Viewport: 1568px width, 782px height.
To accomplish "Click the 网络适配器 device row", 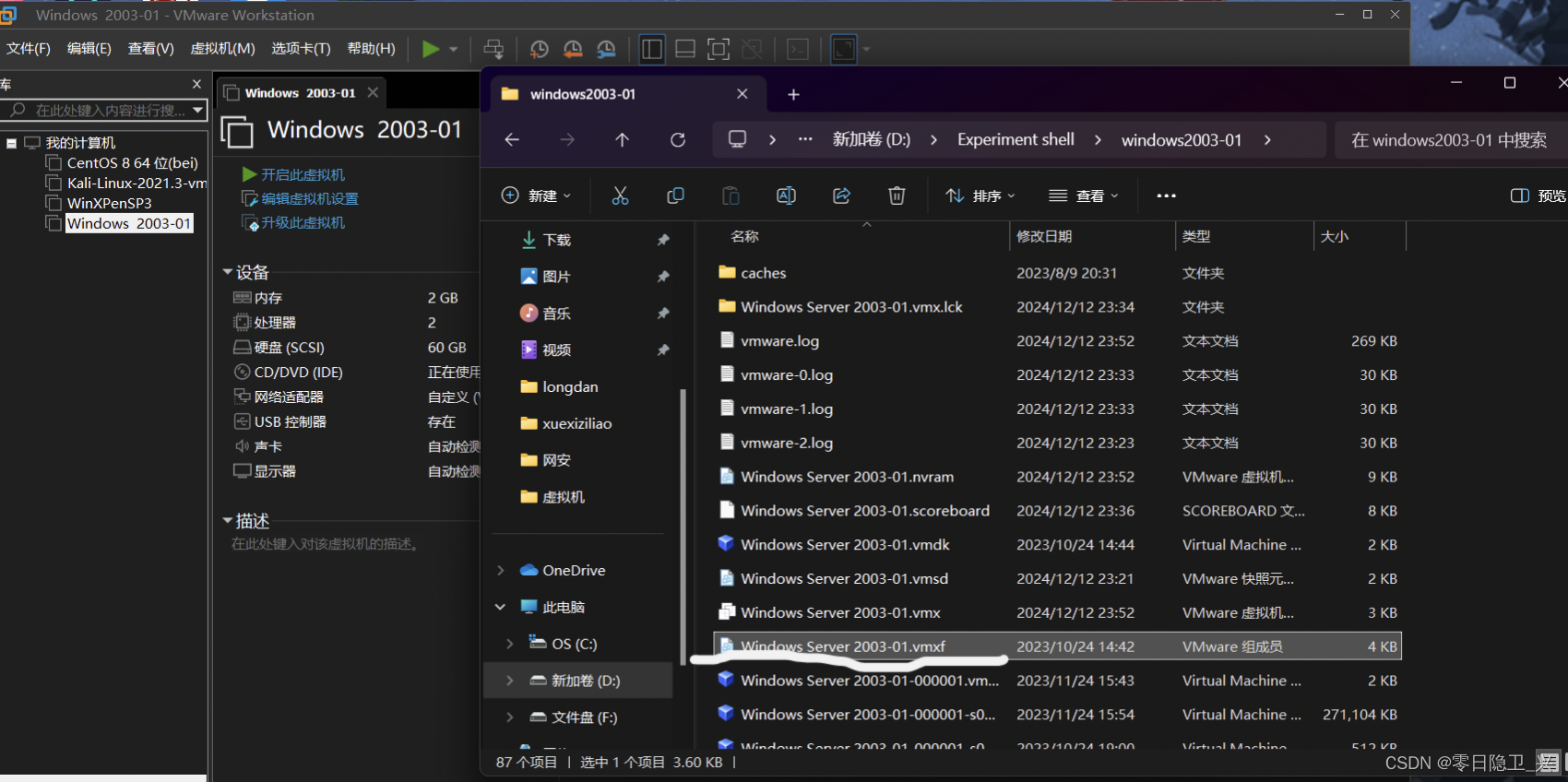I will click(x=355, y=397).
